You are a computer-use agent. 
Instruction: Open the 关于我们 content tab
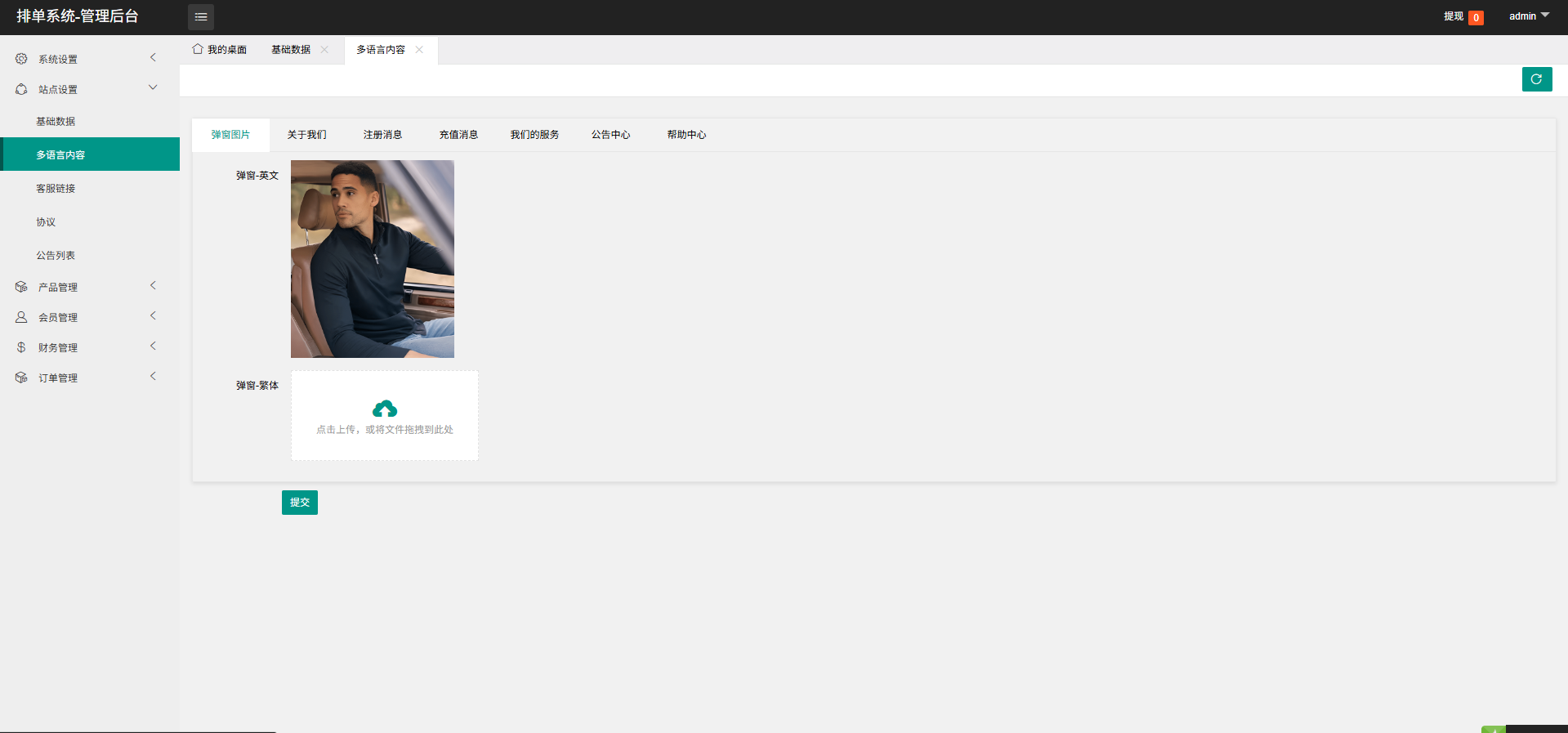point(306,135)
